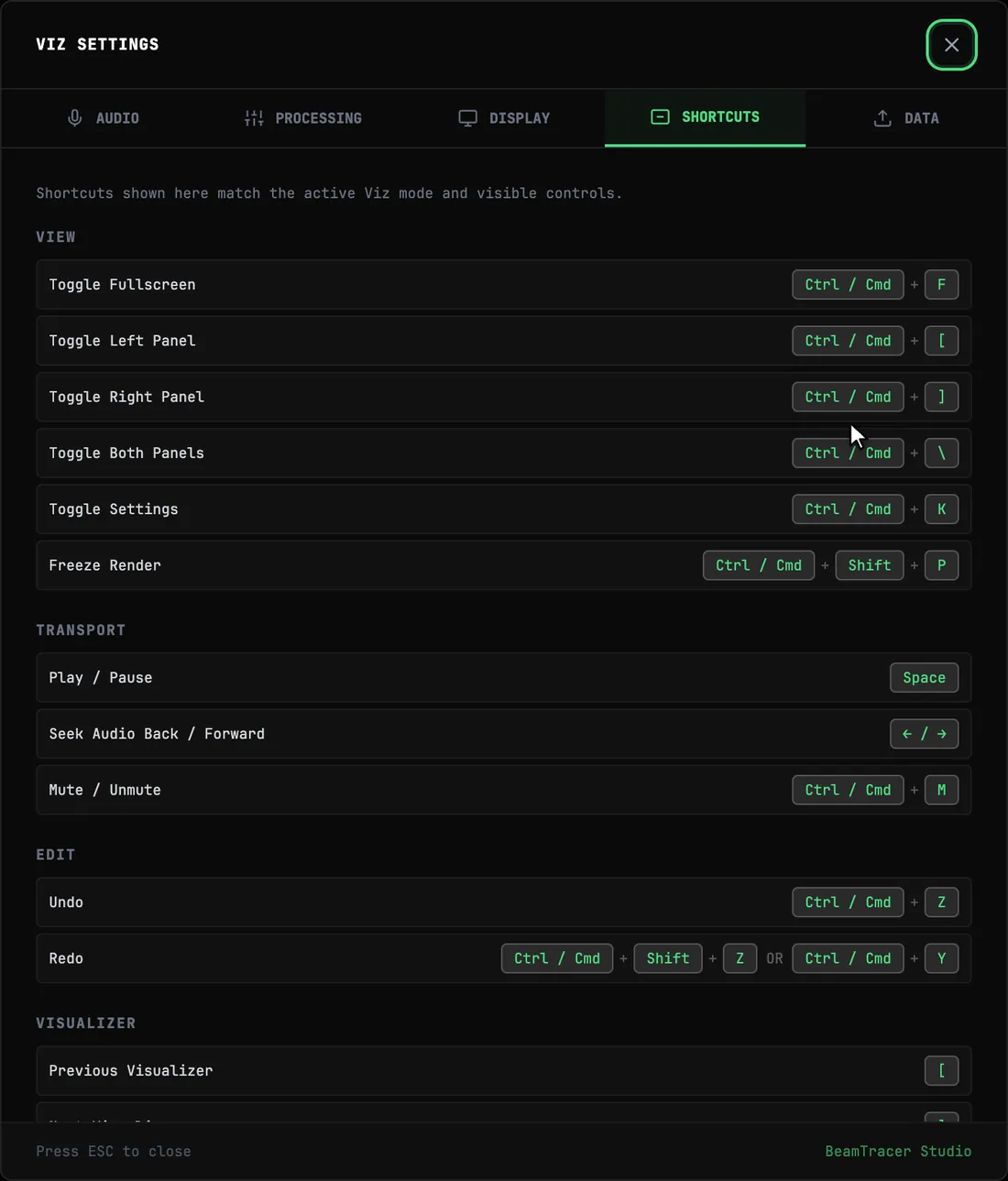Image resolution: width=1008 pixels, height=1181 pixels.
Task: Click the VIEW section heading
Action: [x=56, y=237]
